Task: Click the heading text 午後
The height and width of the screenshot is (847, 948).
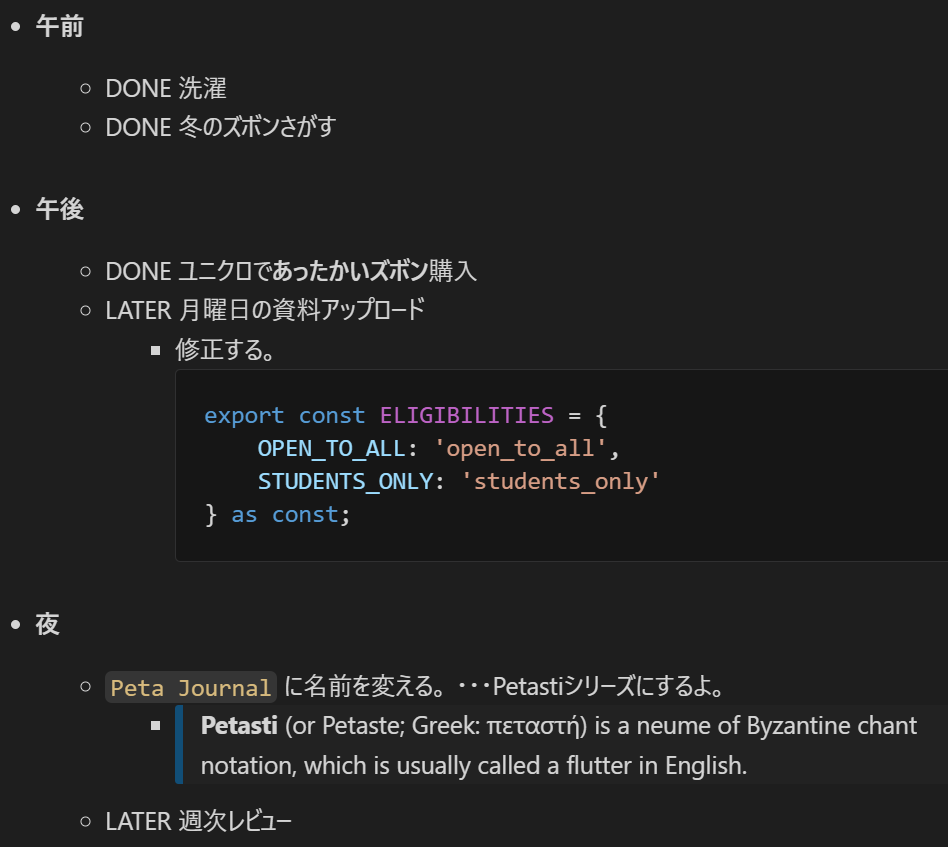Action: pyautogui.click(x=59, y=209)
